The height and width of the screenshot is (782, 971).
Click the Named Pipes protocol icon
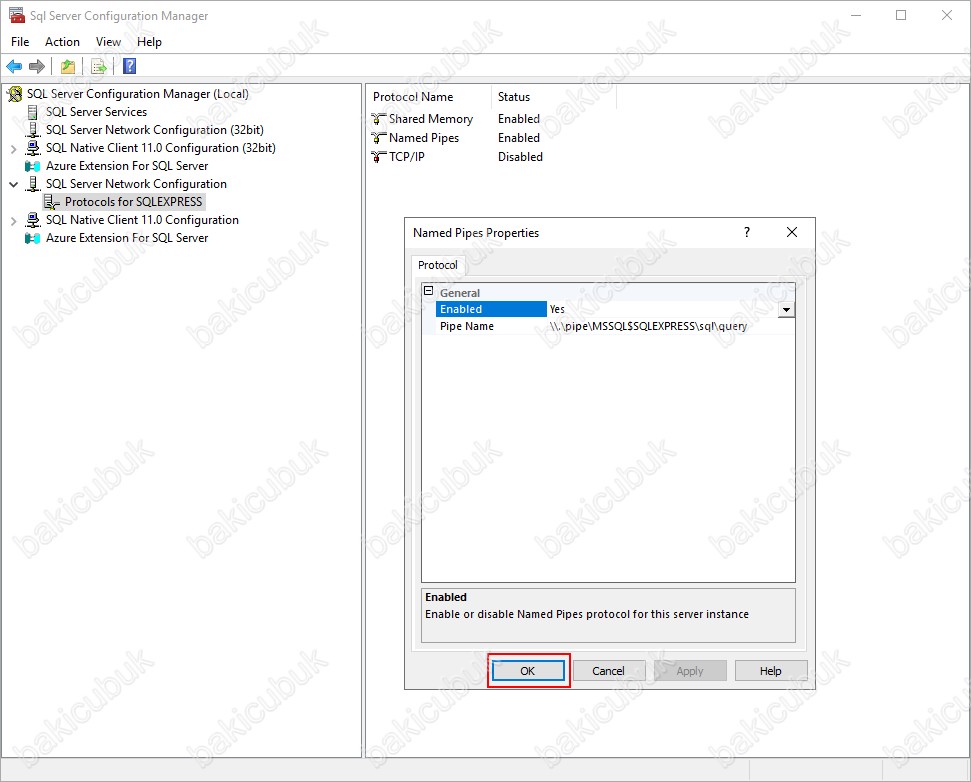pos(378,138)
